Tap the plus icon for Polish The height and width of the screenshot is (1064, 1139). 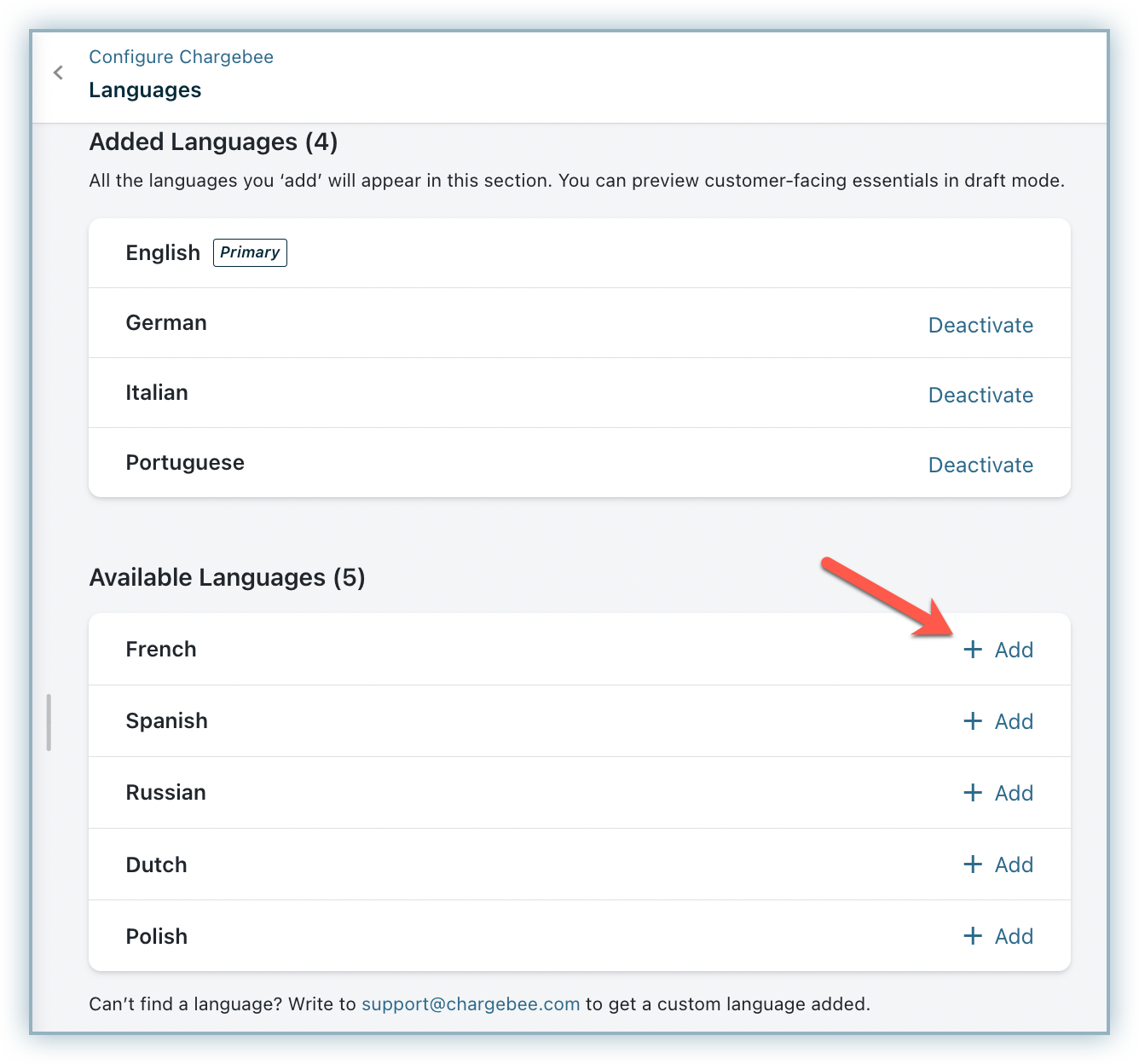pos(972,936)
